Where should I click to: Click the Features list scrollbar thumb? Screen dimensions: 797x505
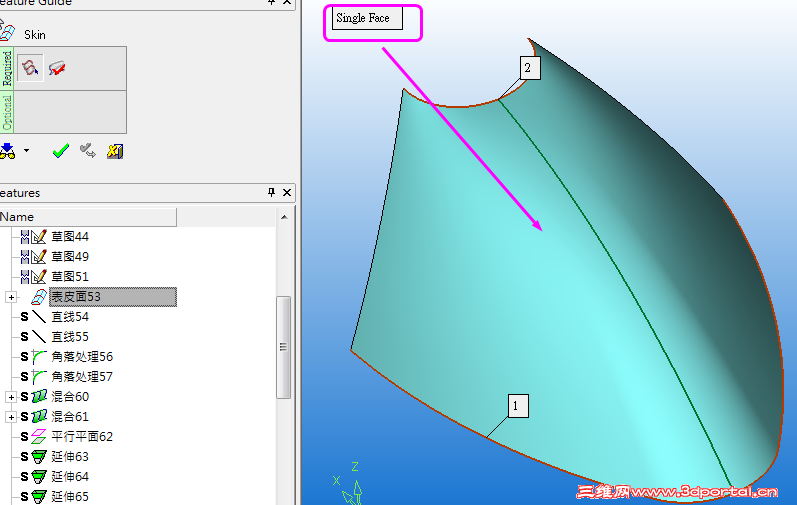click(284, 348)
